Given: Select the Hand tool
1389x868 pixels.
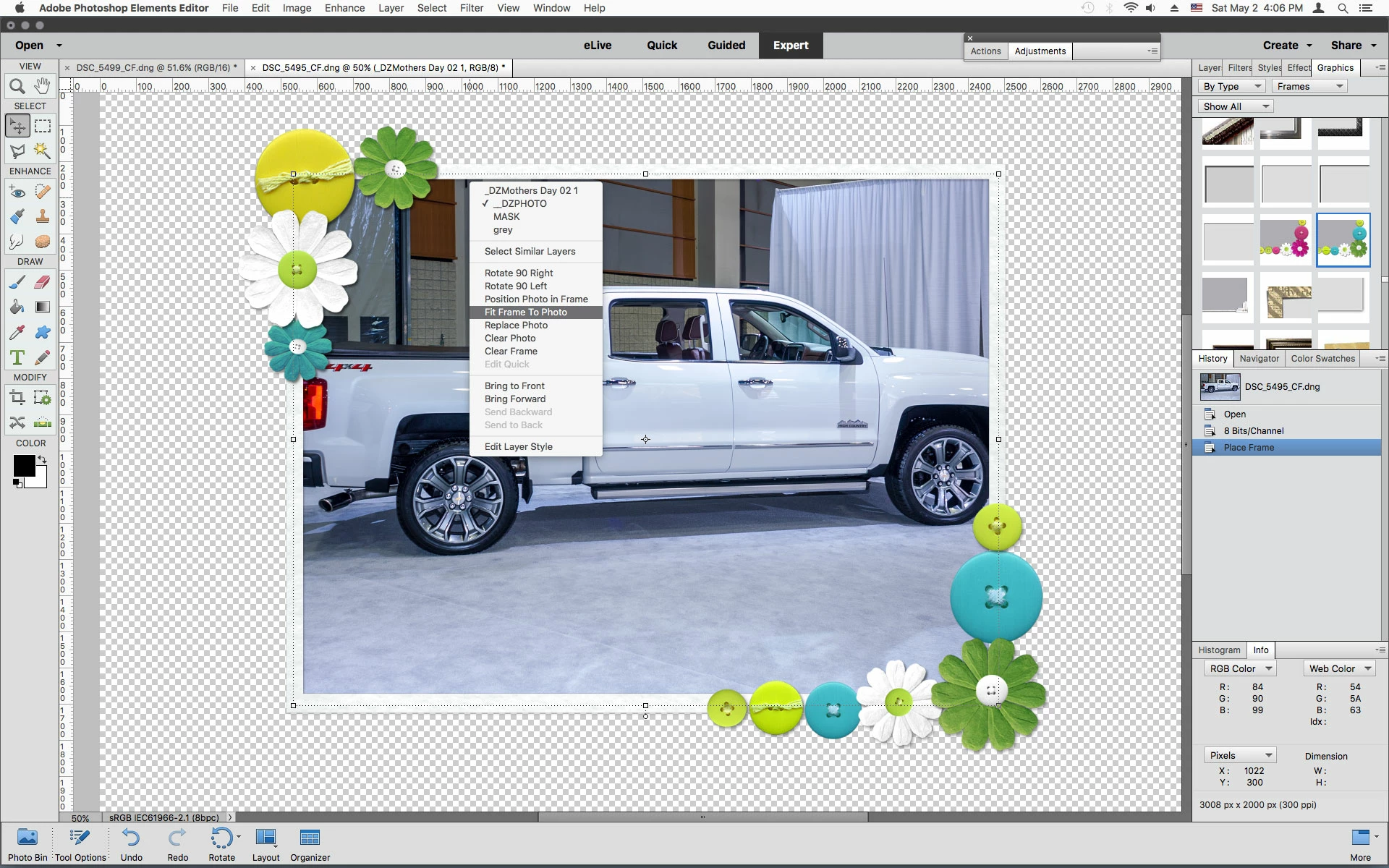Looking at the screenshot, I should click(43, 85).
